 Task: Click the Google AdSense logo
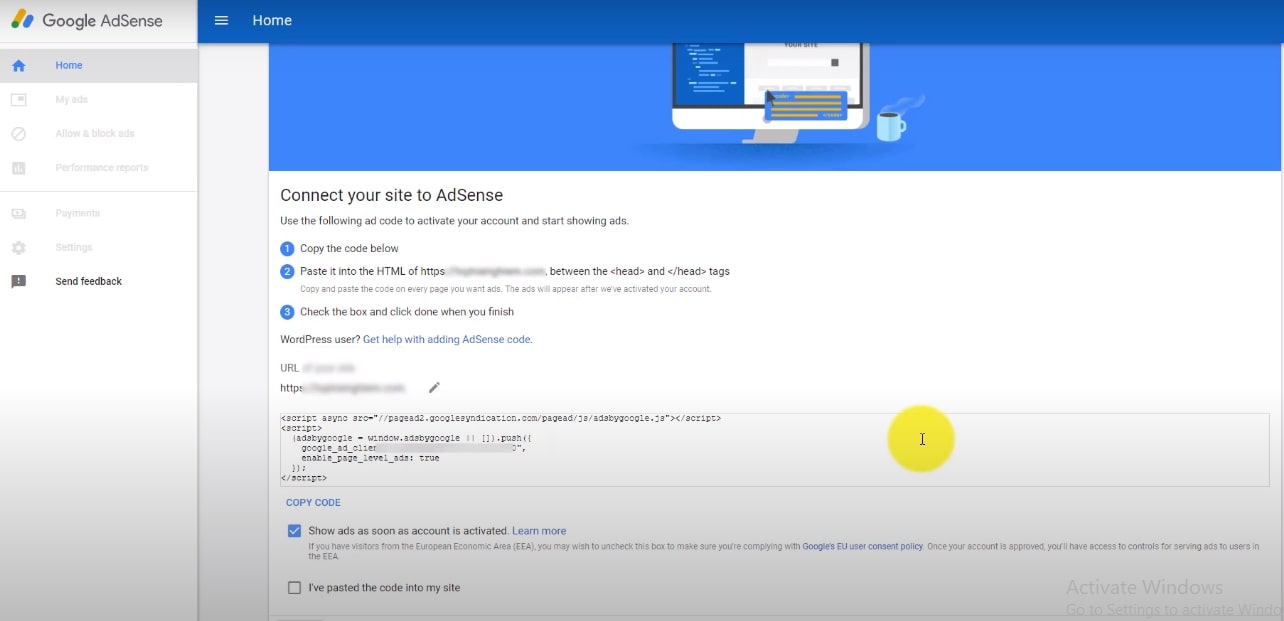87,21
